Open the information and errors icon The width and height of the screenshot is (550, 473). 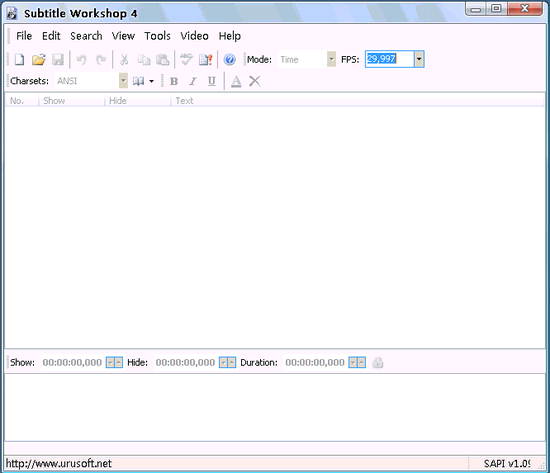206,60
